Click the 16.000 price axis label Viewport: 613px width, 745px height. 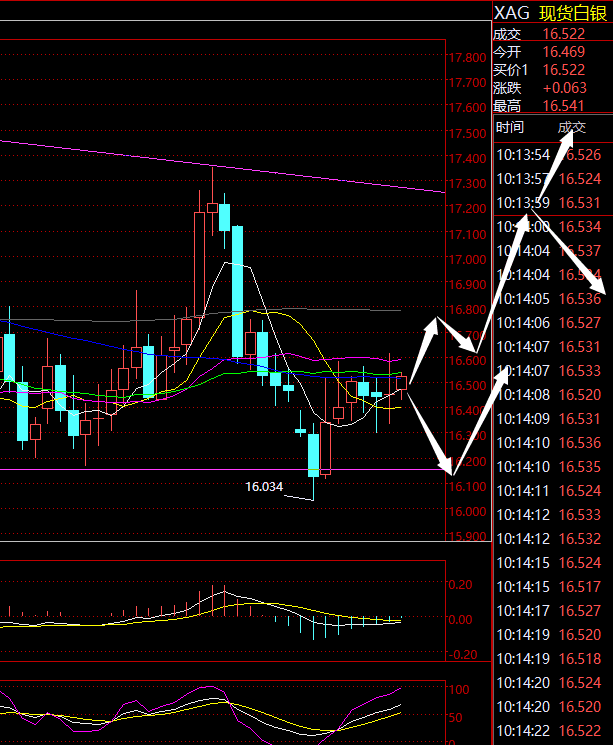(x=468, y=512)
